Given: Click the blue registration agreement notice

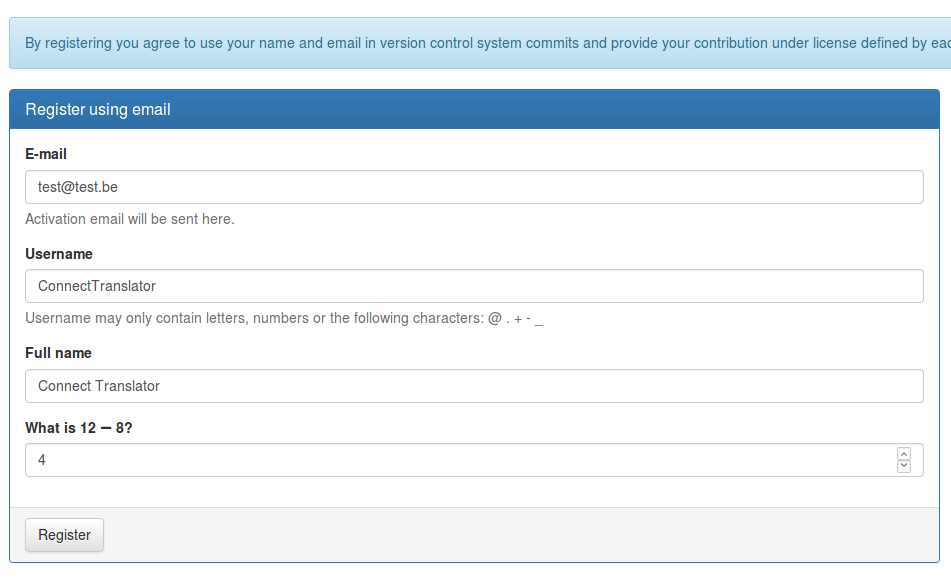Looking at the screenshot, I should pos(480,43).
